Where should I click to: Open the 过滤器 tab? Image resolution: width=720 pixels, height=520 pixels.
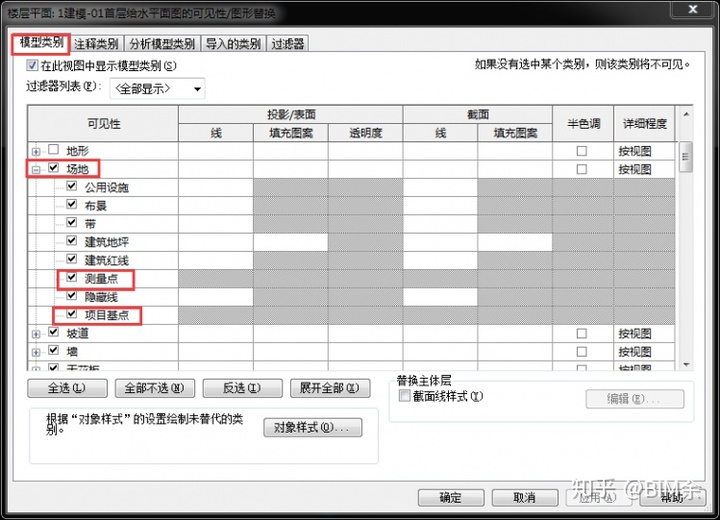(288, 44)
